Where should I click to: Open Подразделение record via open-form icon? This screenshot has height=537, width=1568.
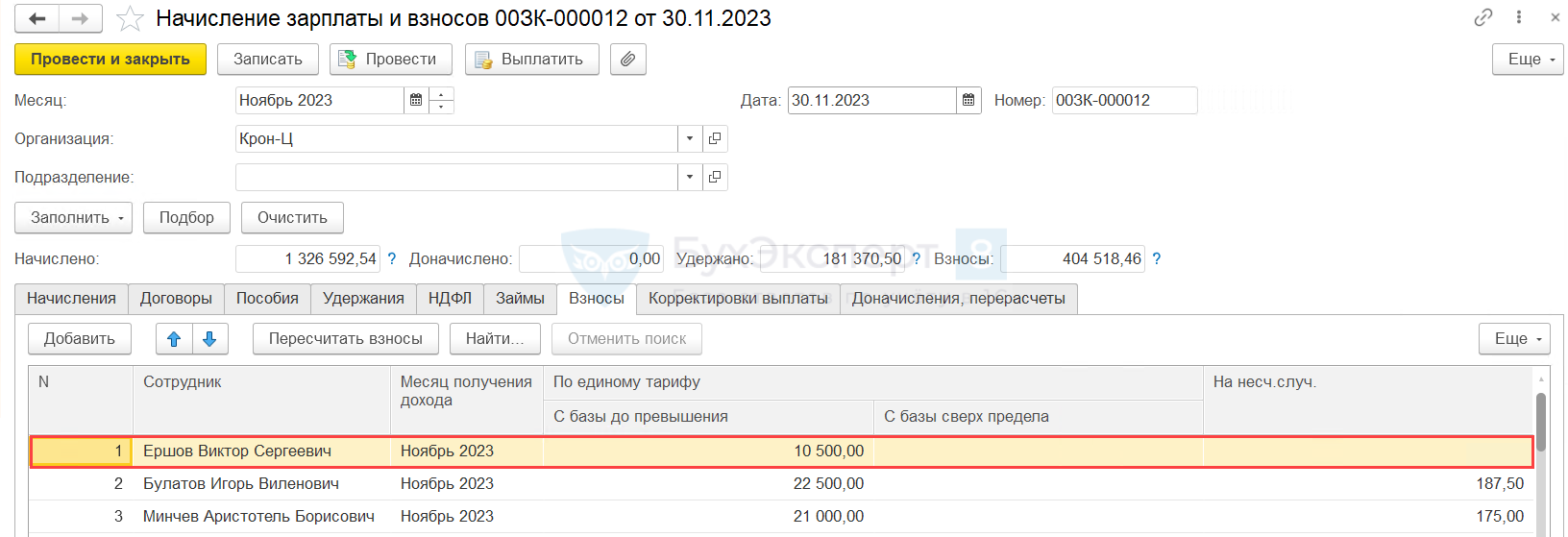715,177
